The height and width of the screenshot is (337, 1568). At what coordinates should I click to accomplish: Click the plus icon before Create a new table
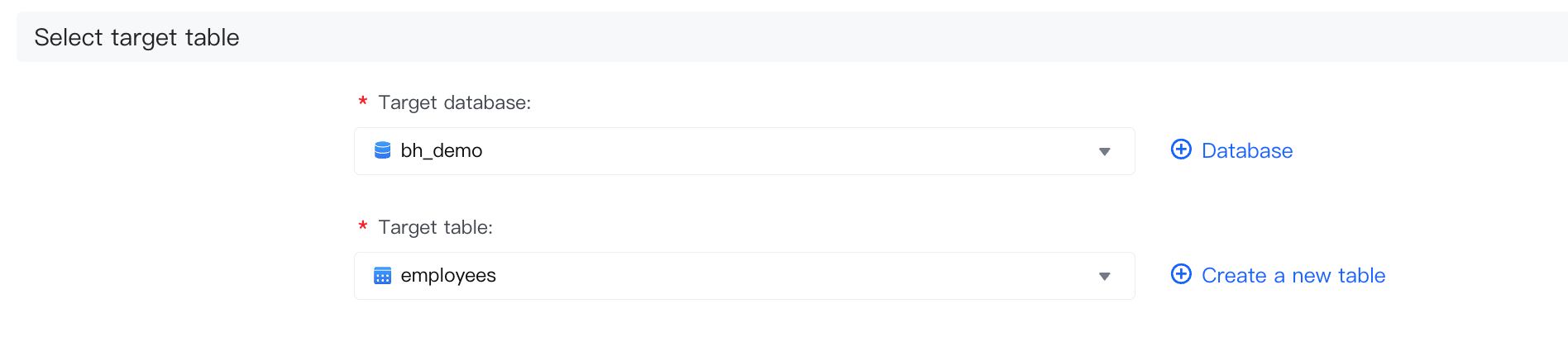1181,274
